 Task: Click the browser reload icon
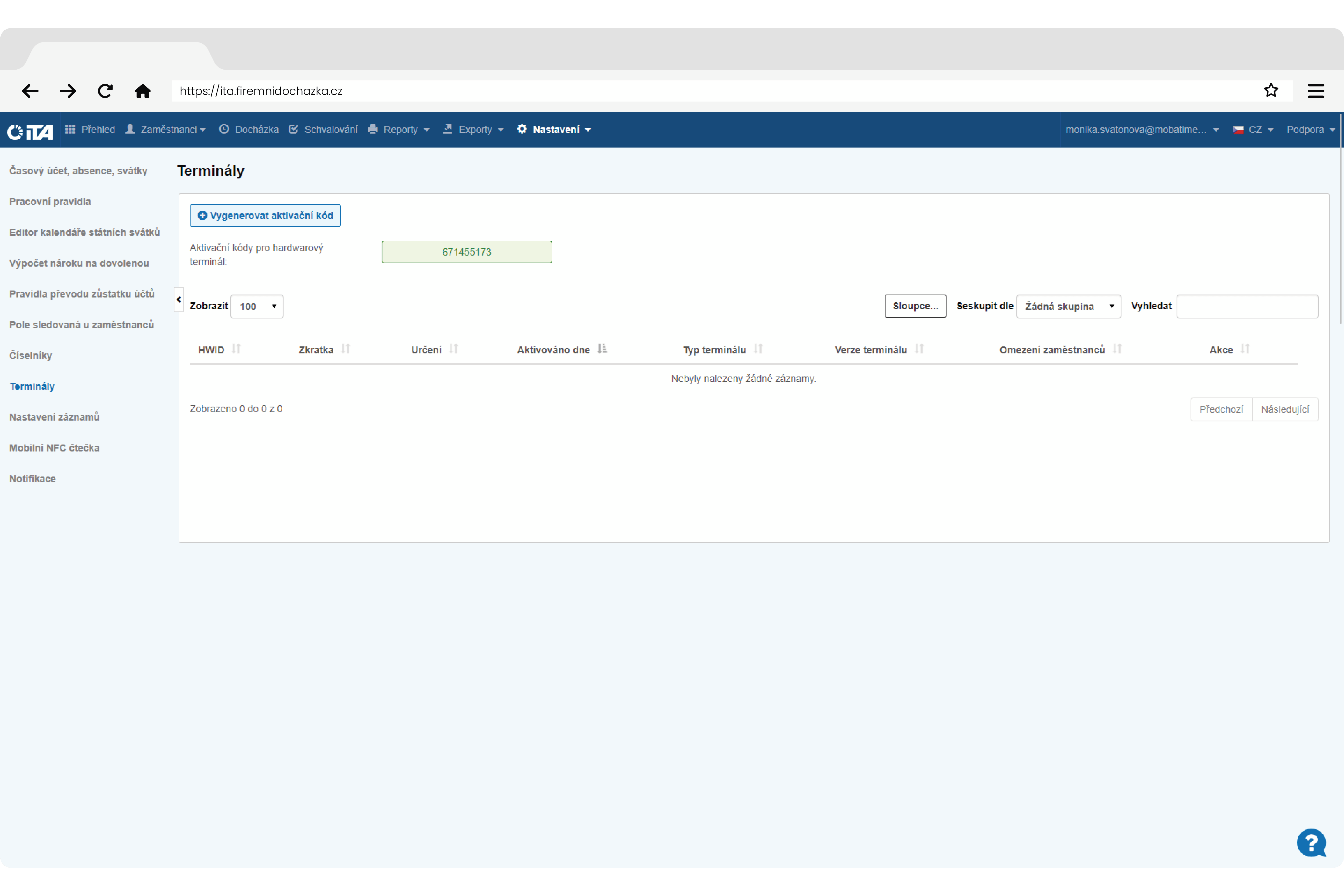pyautogui.click(x=105, y=91)
